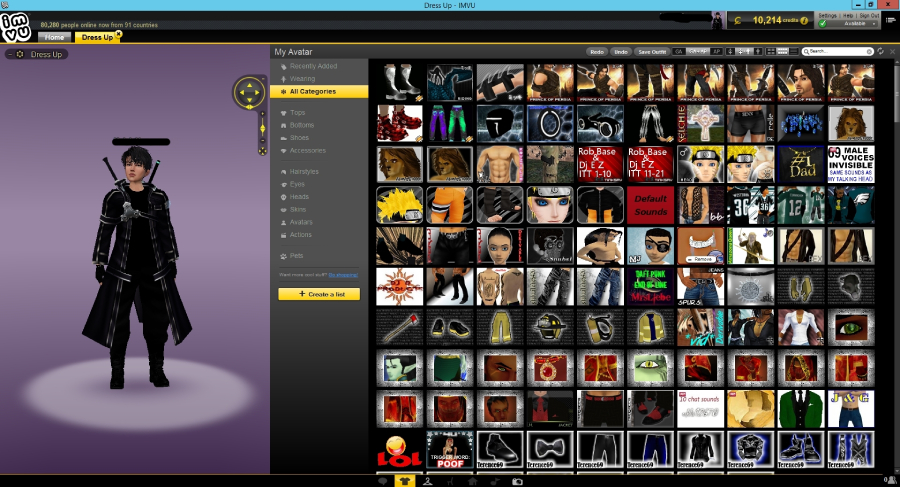Open the Help link
900x487 pixels.
point(848,16)
